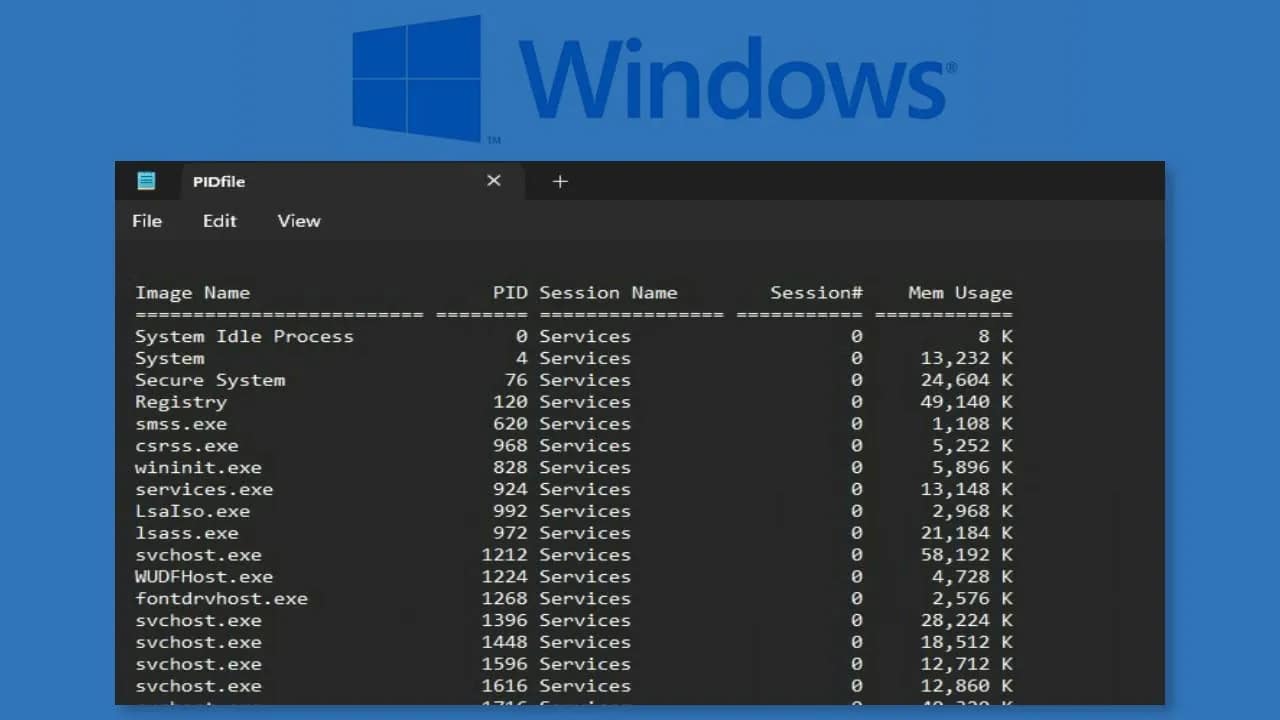Screen dimensions: 1280x720
Task: Open the File menu
Action: click(x=146, y=221)
